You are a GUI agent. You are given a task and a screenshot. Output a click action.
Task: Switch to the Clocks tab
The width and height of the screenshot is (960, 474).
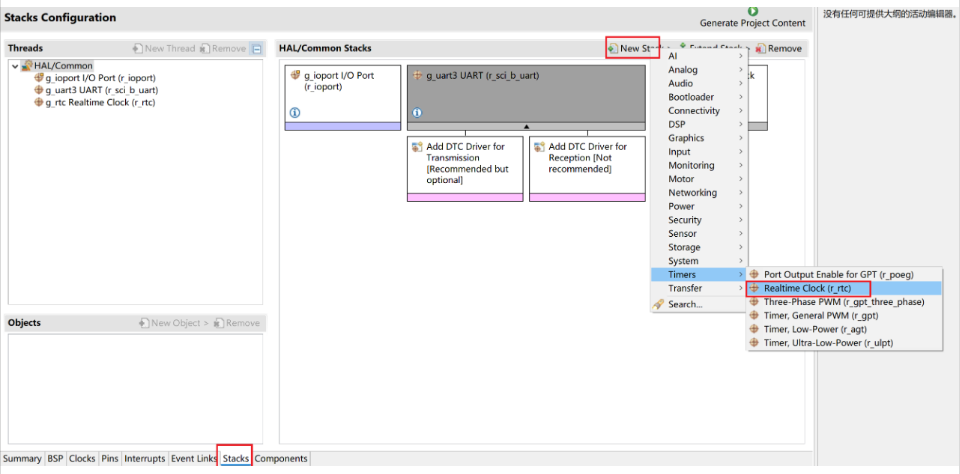82,458
